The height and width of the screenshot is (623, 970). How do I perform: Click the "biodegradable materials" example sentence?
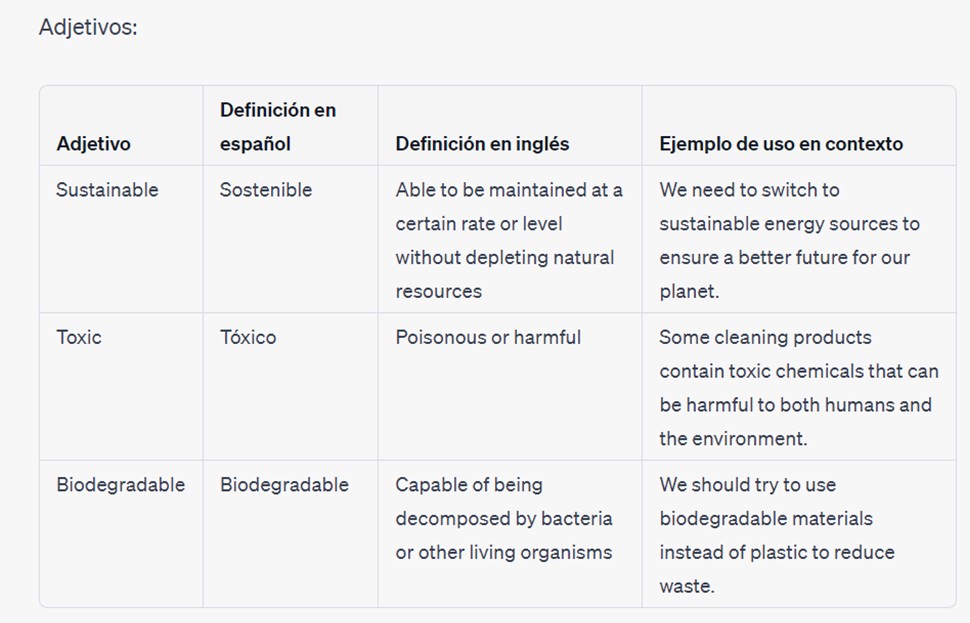click(x=766, y=519)
